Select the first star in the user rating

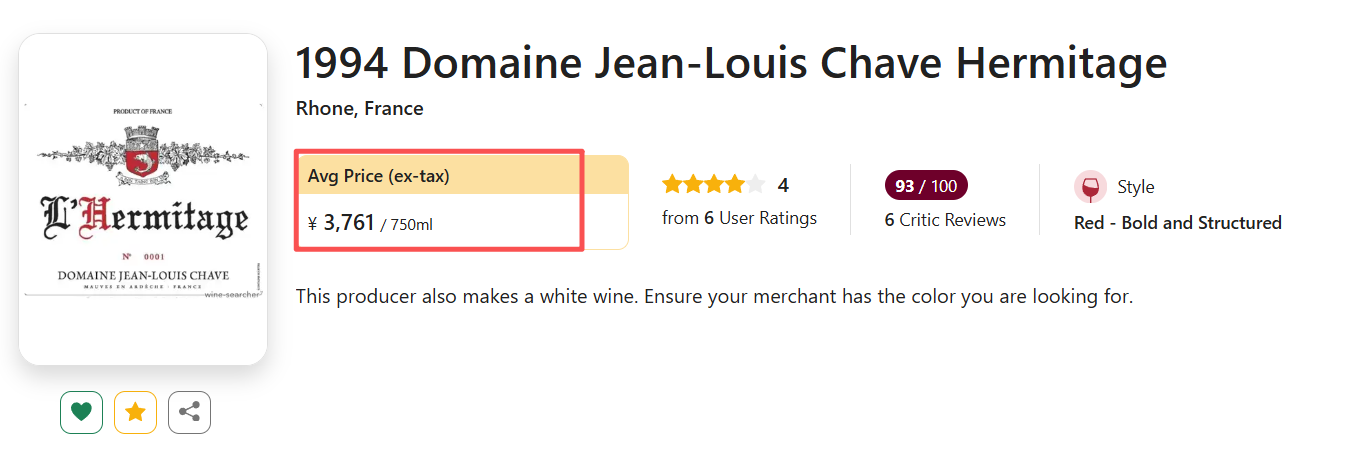[671, 184]
